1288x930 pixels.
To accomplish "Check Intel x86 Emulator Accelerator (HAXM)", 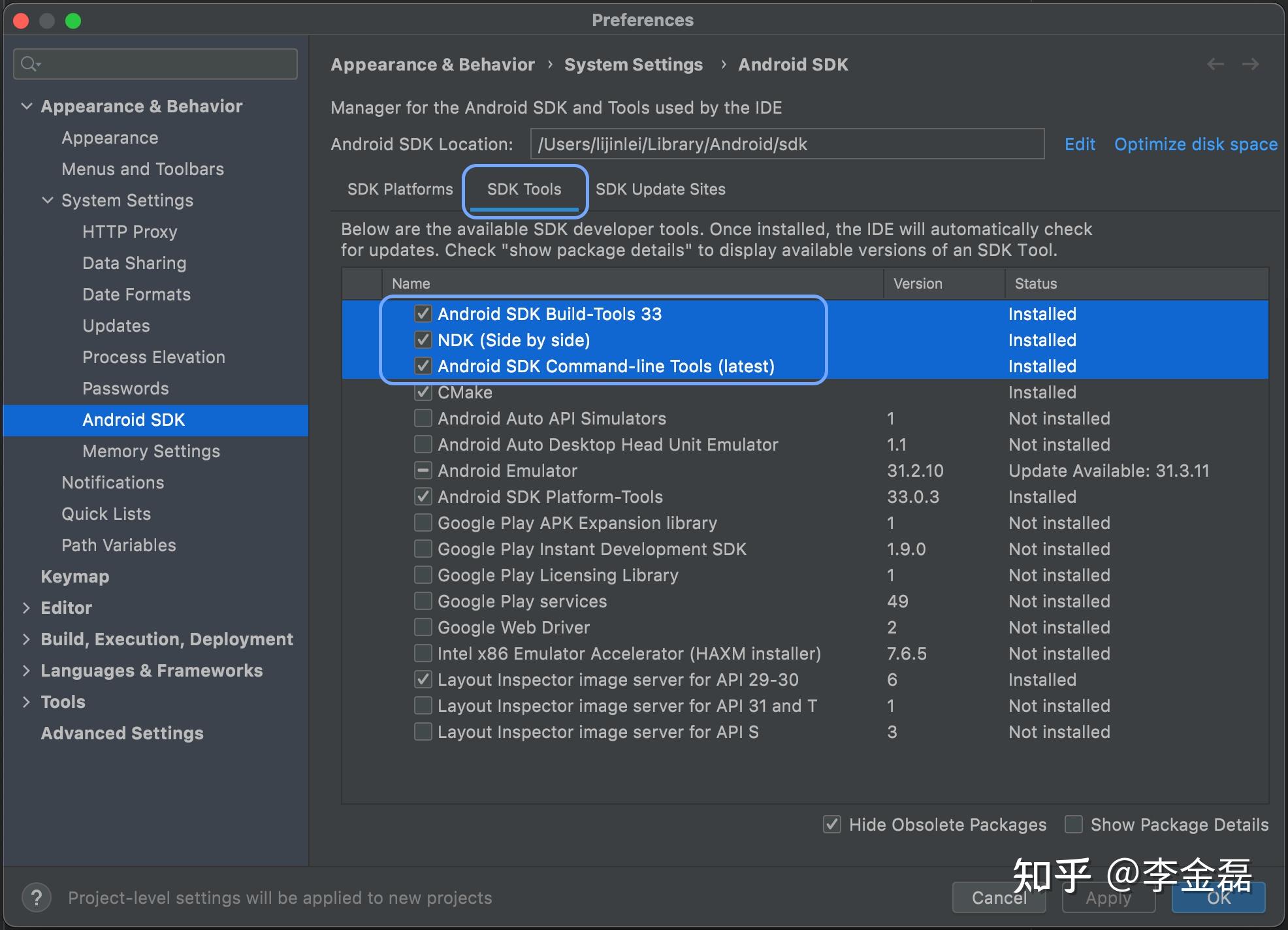I will [x=423, y=653].
